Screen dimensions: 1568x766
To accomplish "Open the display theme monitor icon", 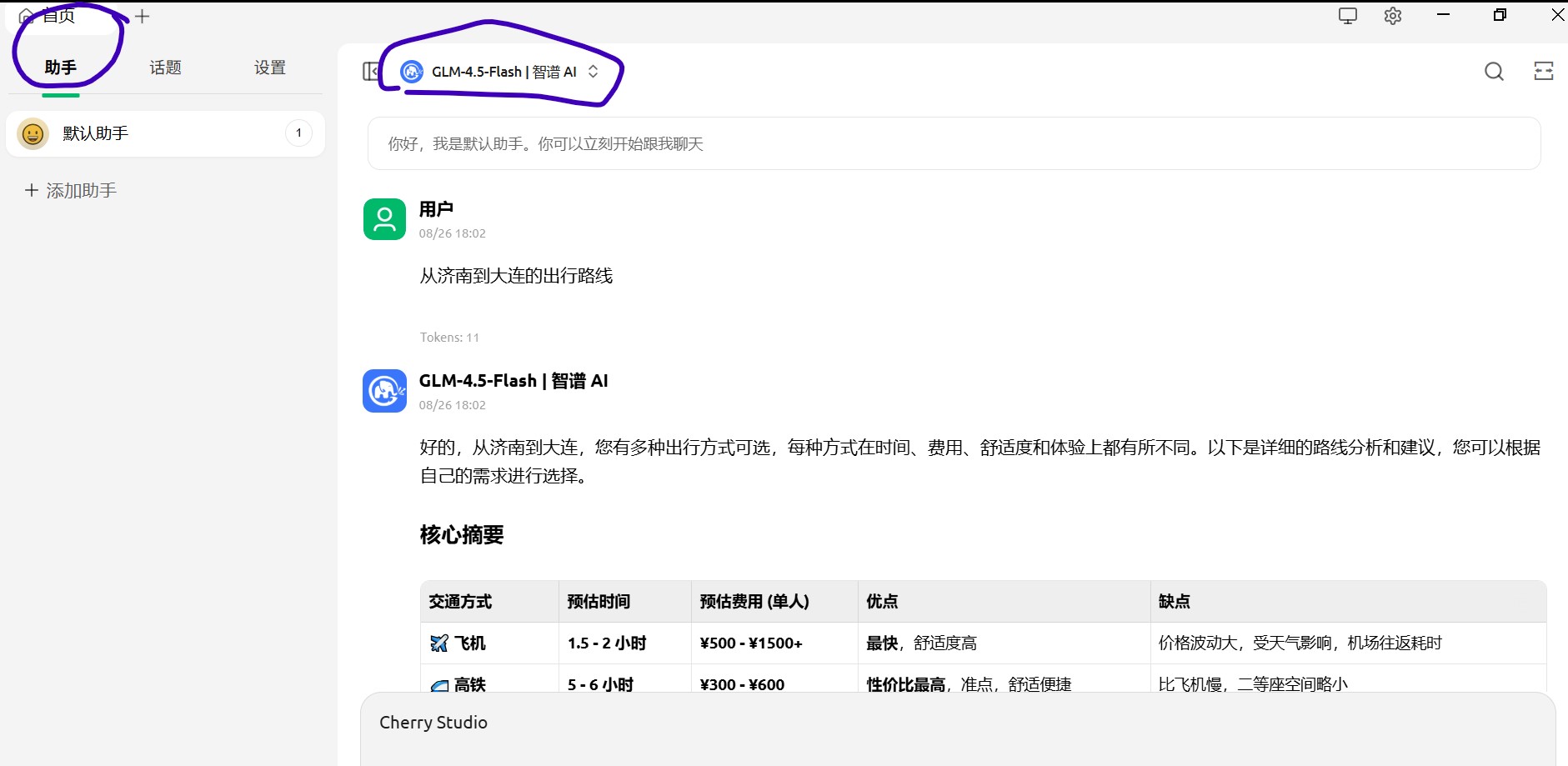I will (1348, 16).
